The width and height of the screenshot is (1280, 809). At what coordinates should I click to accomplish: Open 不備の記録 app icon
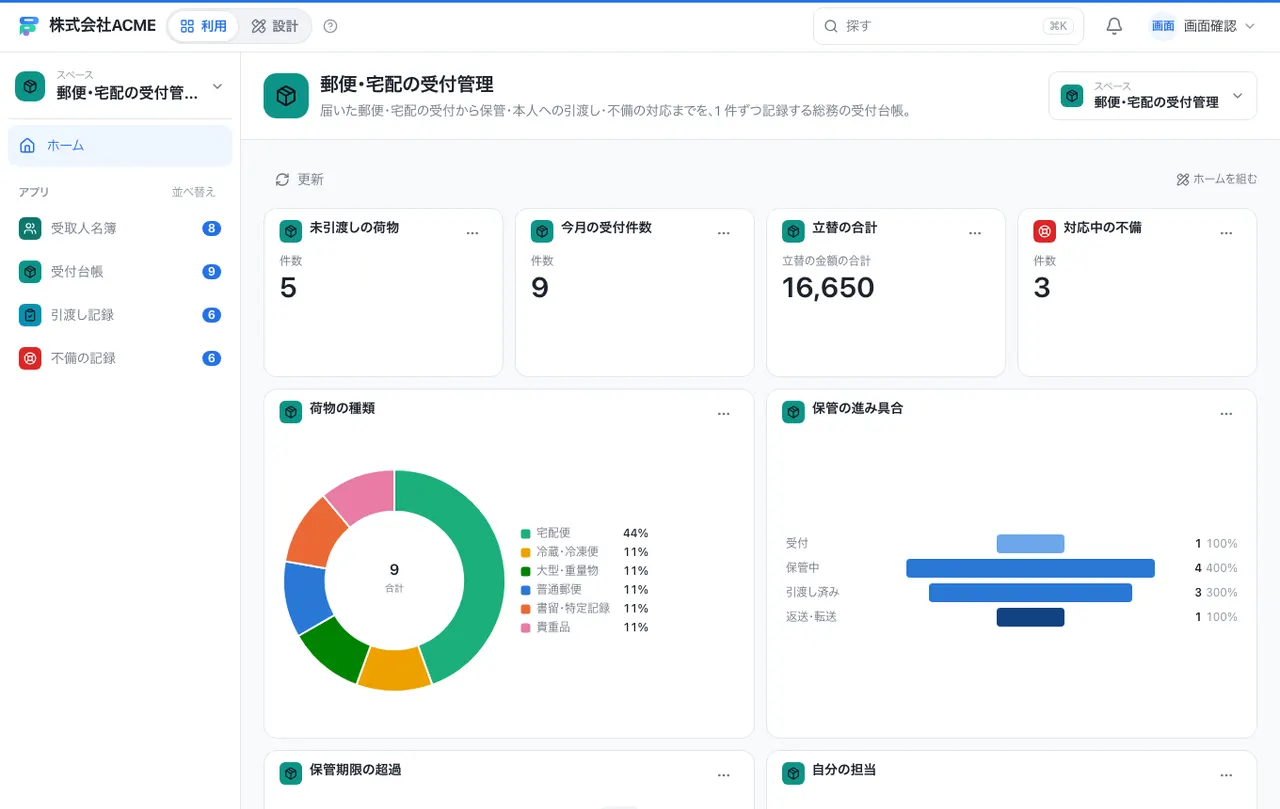(x=30, y=358)
